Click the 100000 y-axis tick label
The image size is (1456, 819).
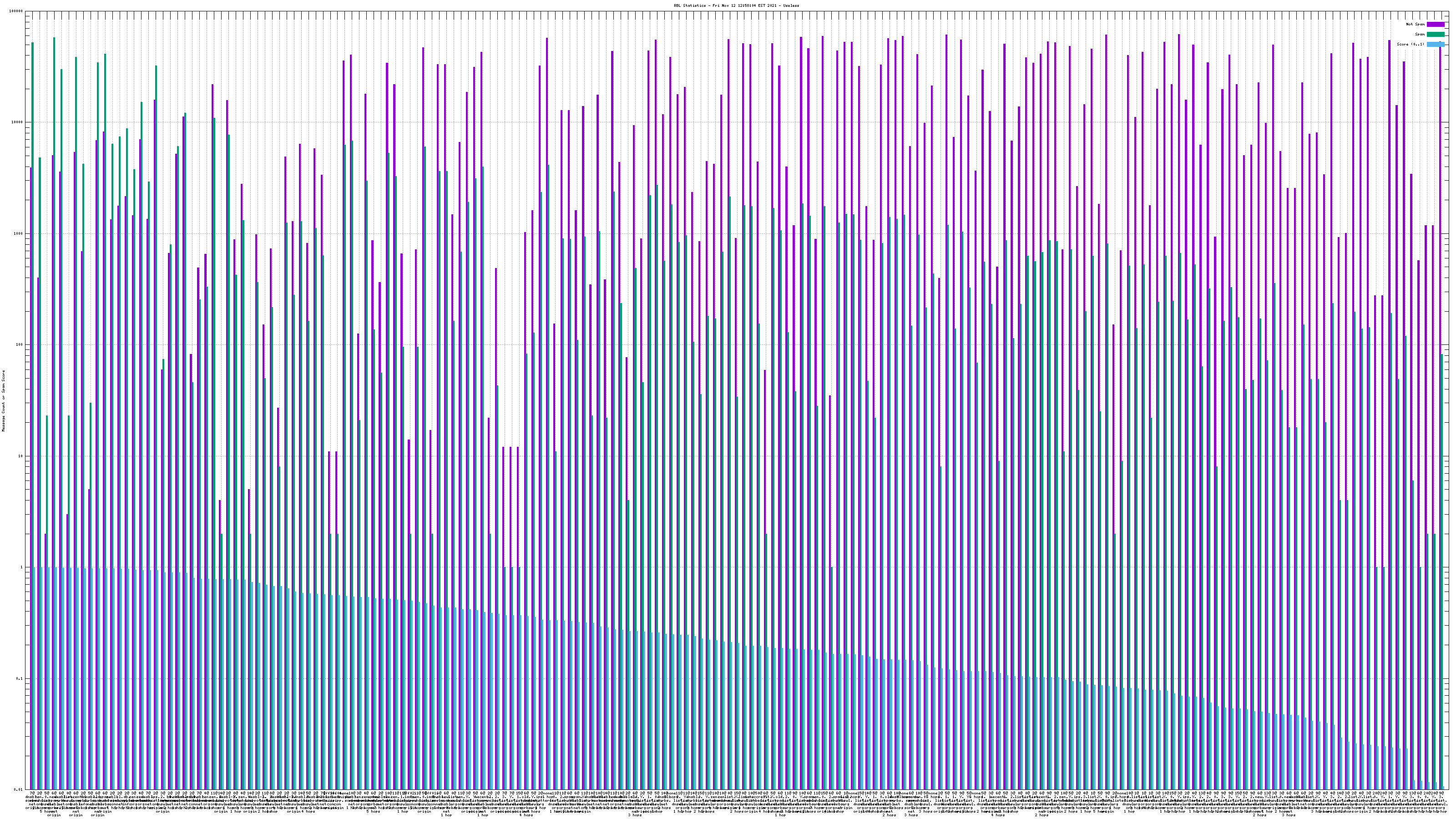point(16,11)
